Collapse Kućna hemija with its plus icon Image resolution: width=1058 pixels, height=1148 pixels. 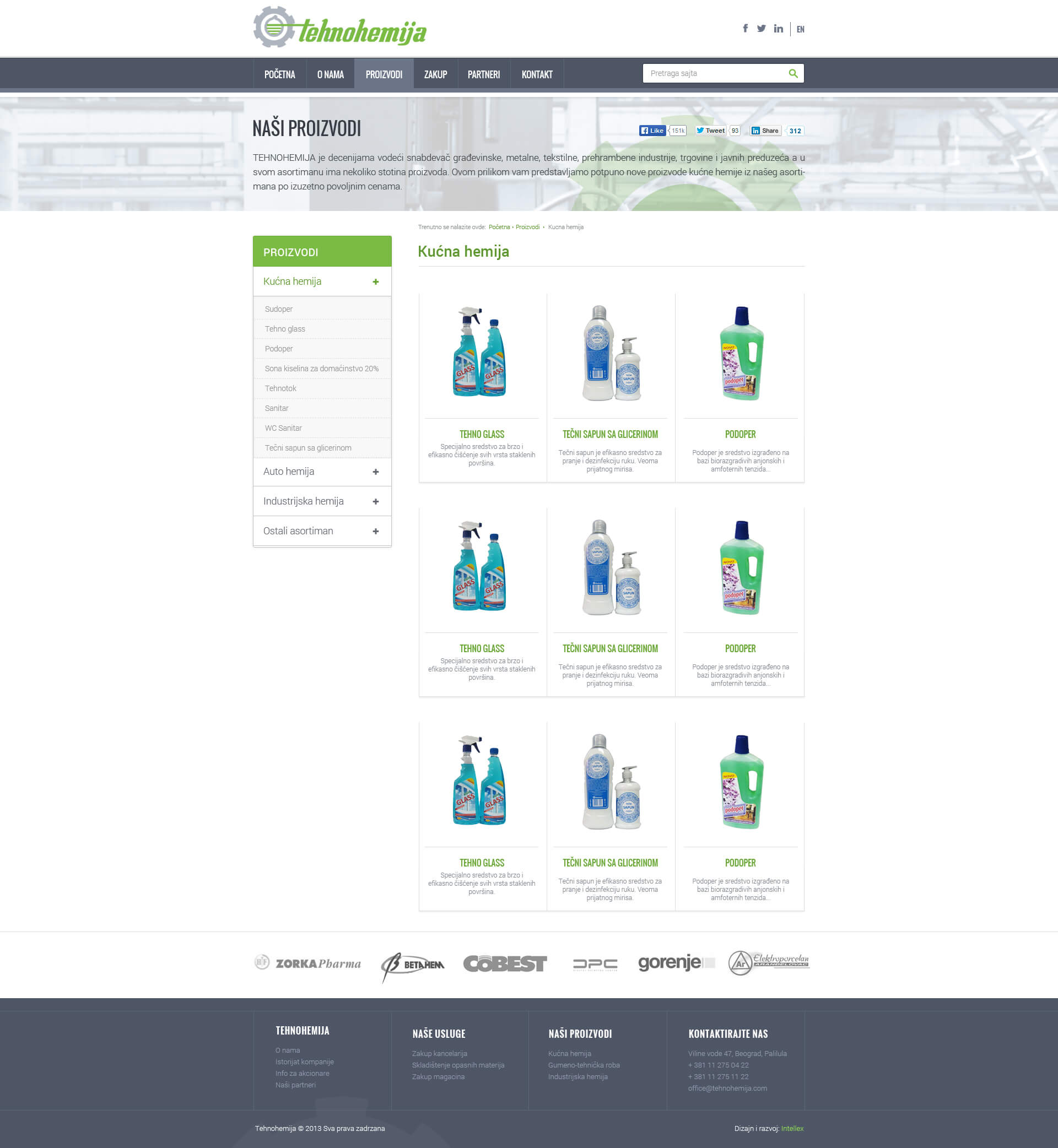(x=376, y=281)
